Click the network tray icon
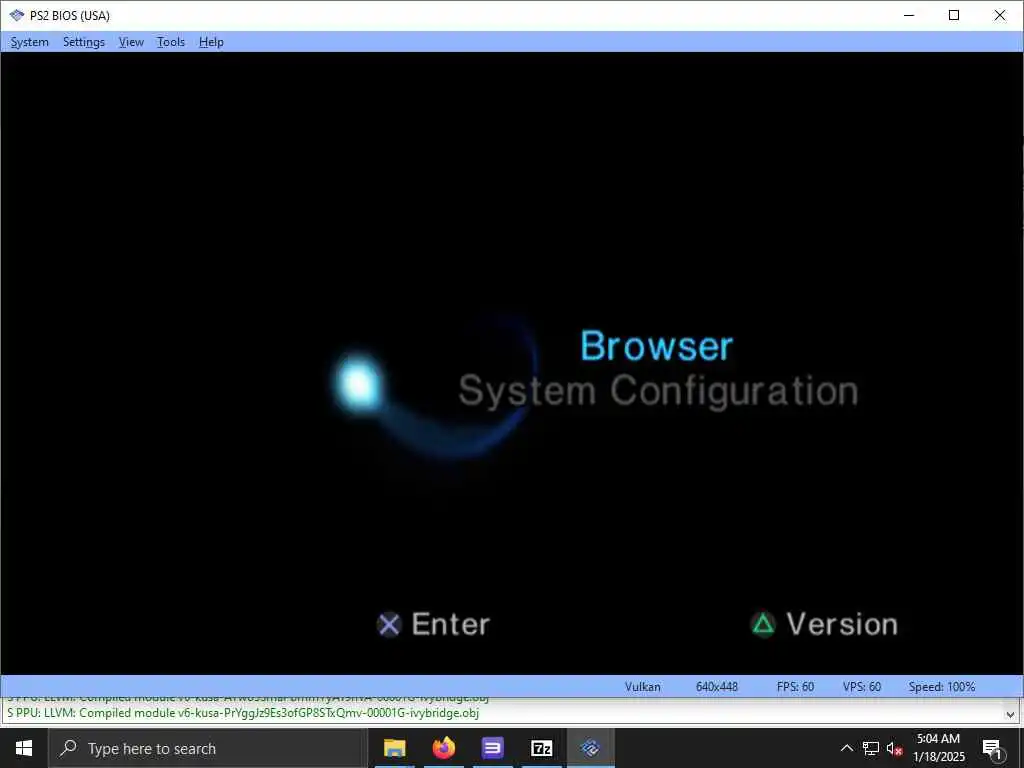 point(871,748)
